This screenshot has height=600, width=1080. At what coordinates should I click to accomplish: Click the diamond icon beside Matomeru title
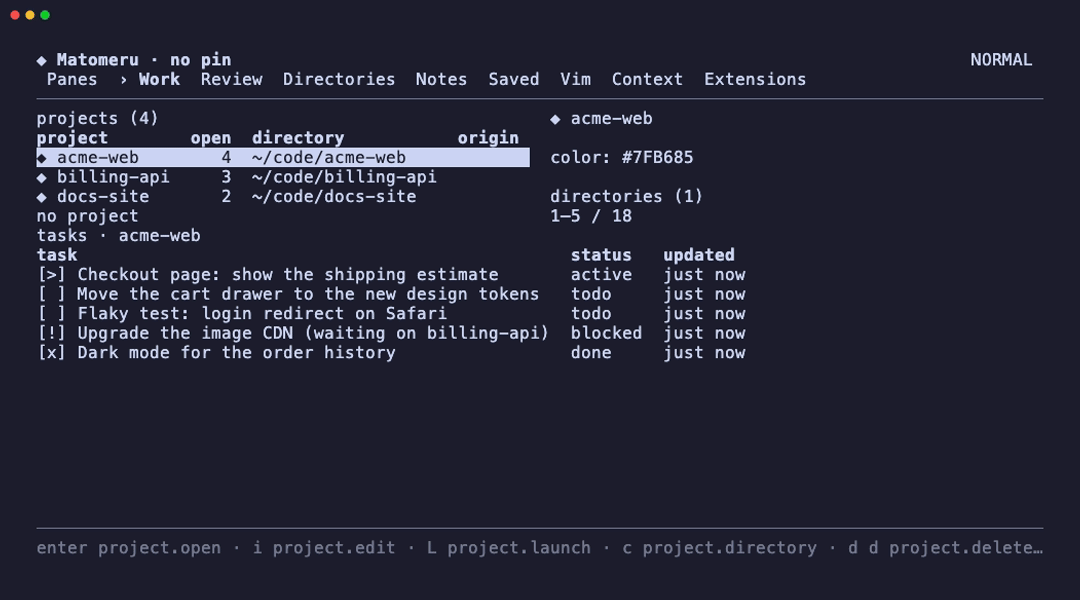coord(41,61)
